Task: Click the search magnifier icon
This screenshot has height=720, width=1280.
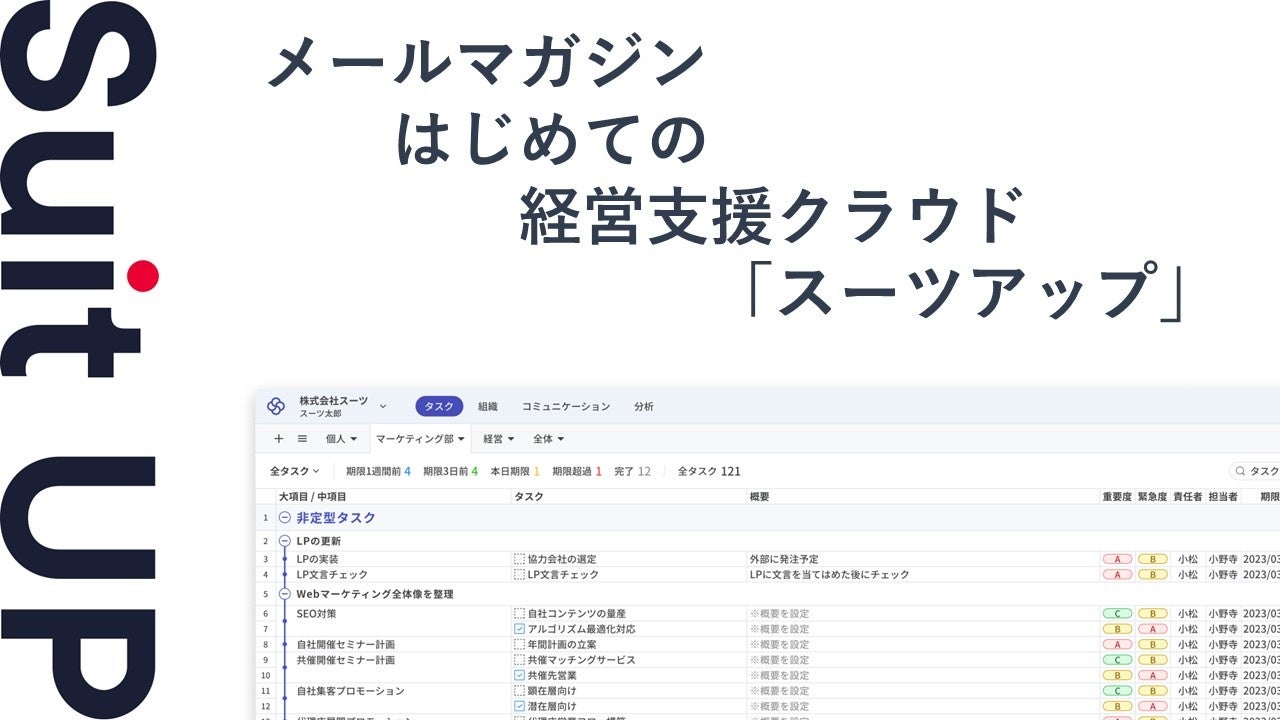Action: [x=1241, y=471]
